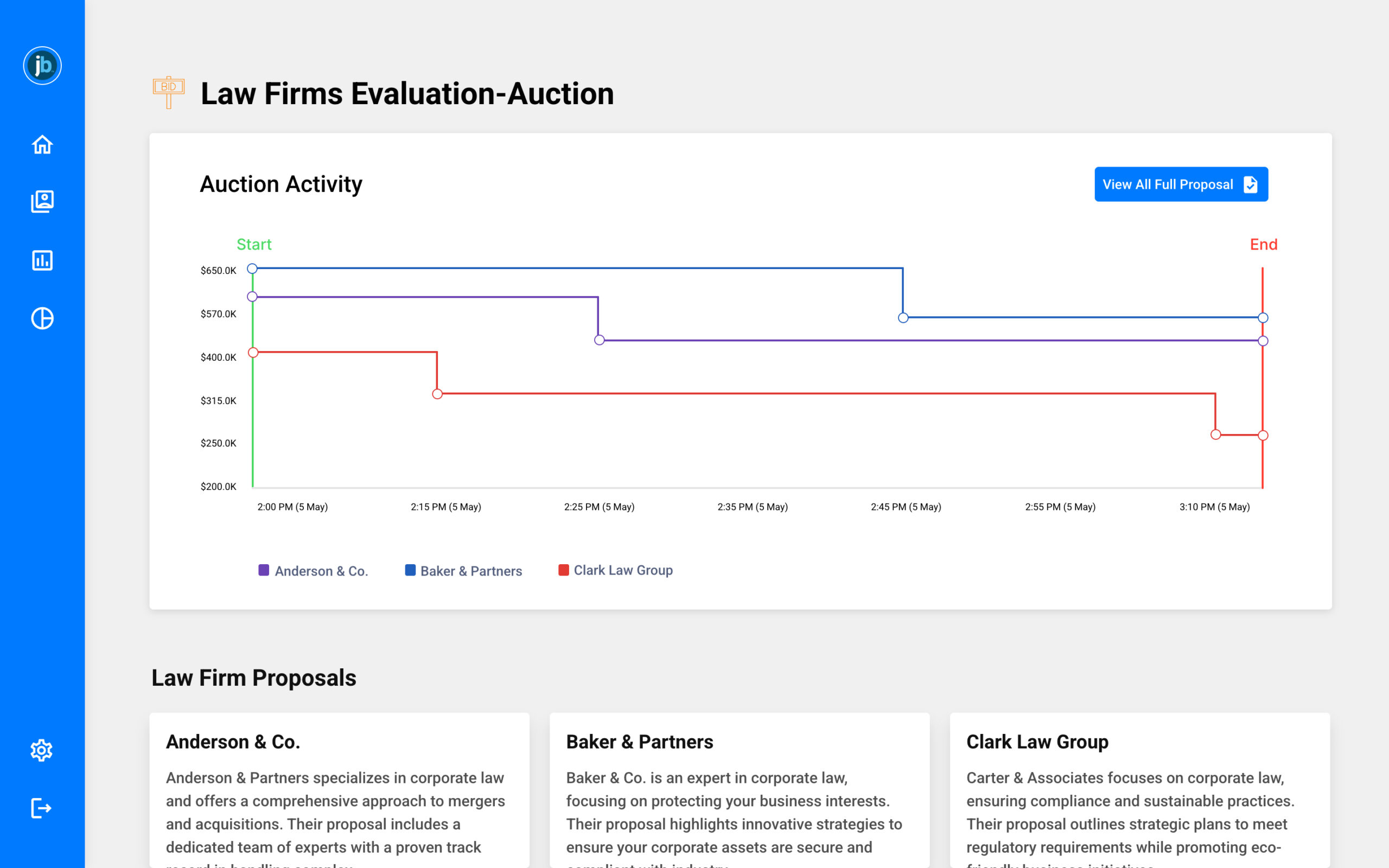Toggle Baker & Partners legend entry
This screenshot has width=1389, height=868.
click(x=470, y=571)
